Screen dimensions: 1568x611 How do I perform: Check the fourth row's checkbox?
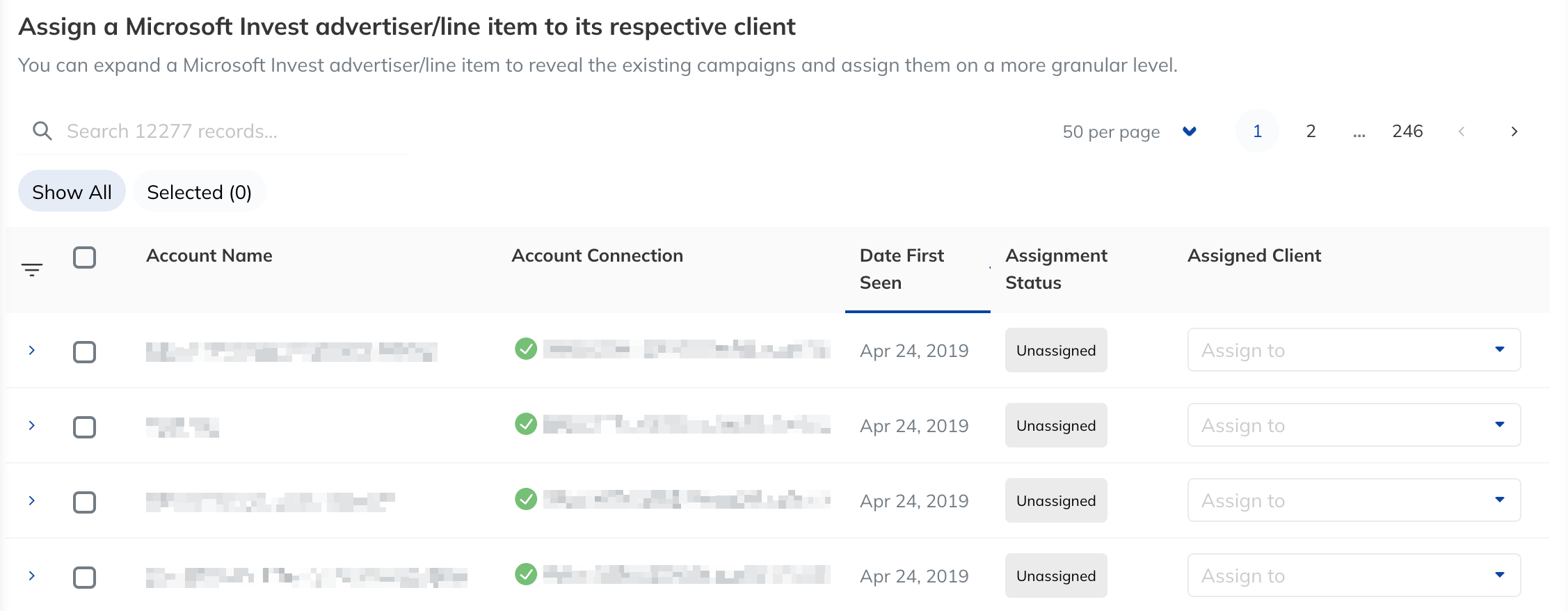click(x=84, y=578)
